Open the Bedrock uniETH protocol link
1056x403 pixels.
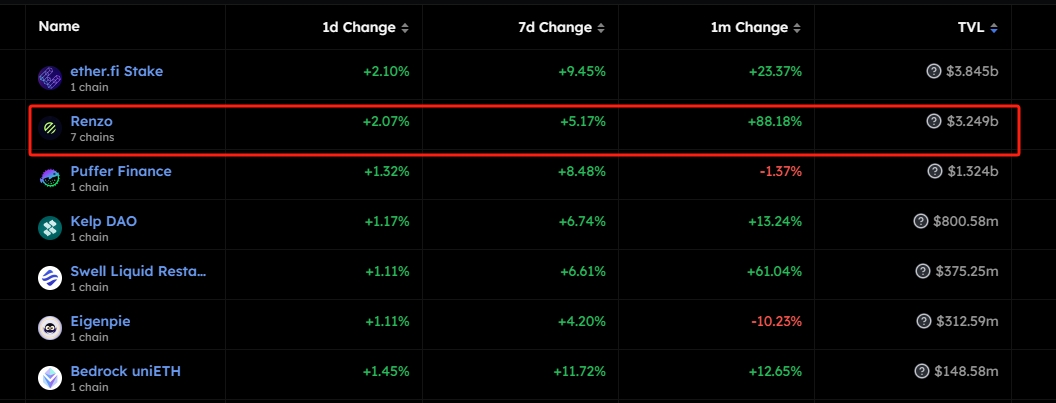125,371
